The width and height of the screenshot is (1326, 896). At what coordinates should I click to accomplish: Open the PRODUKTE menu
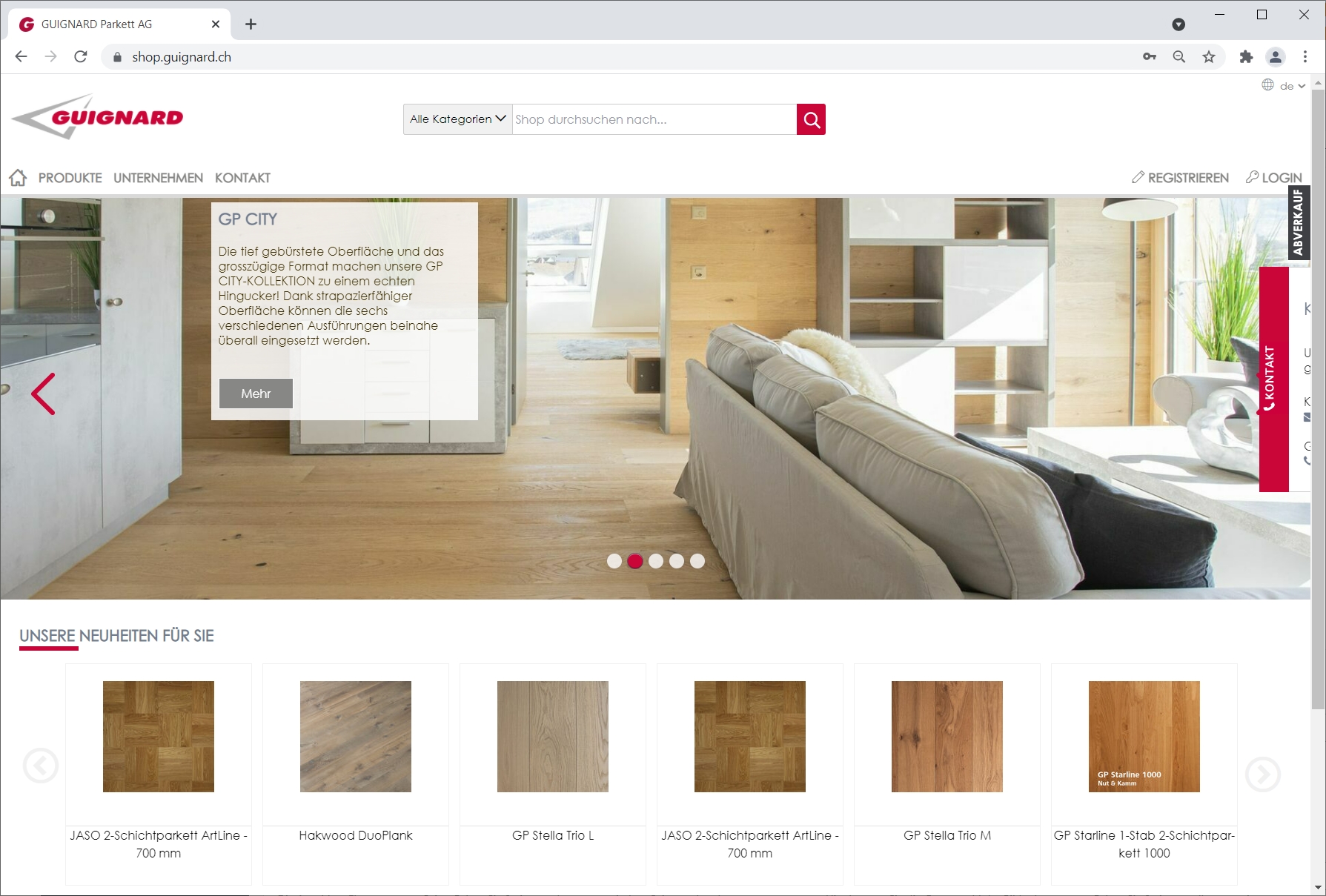pyautogui.click(x=70, y=178)
